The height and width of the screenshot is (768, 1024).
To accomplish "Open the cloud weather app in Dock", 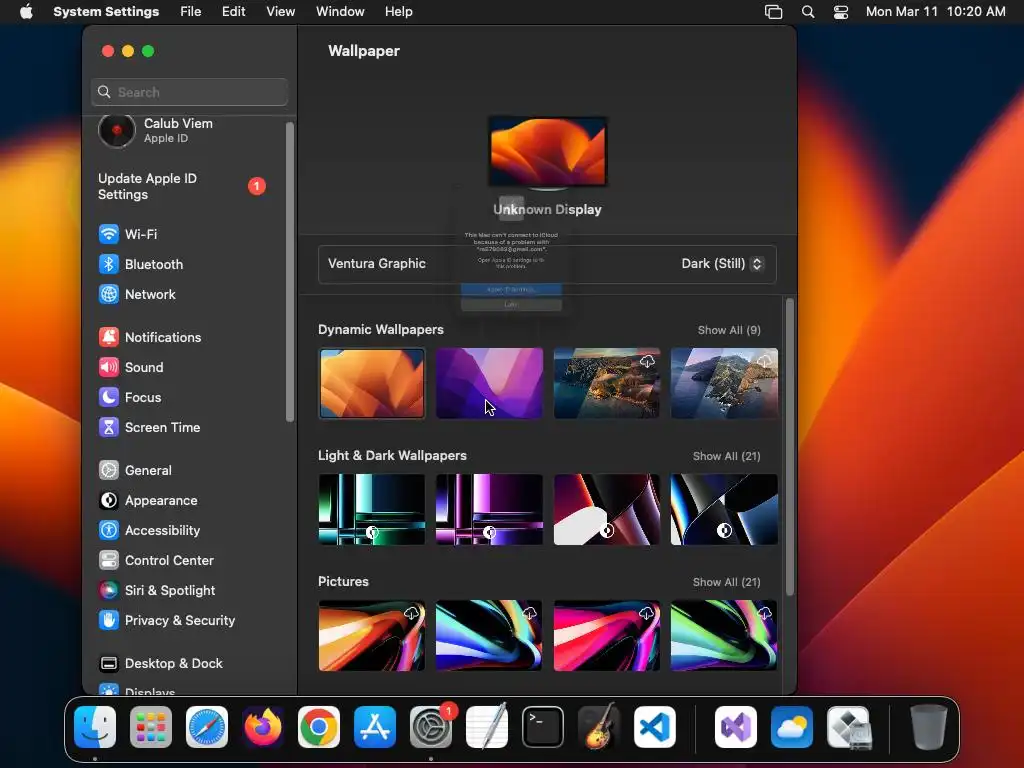I will tap(792, 727).
